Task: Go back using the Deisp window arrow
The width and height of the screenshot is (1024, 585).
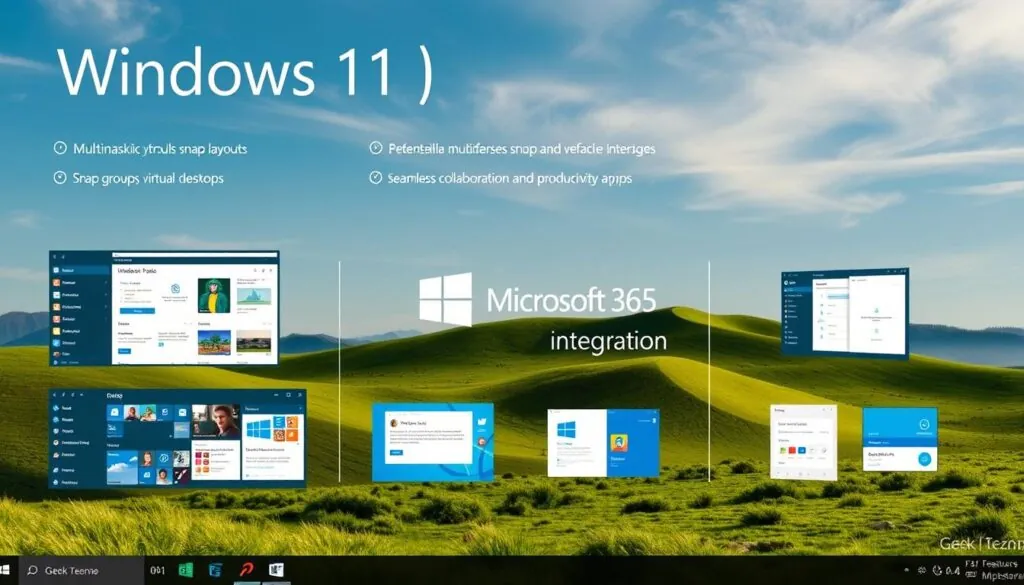Action: 54,394
